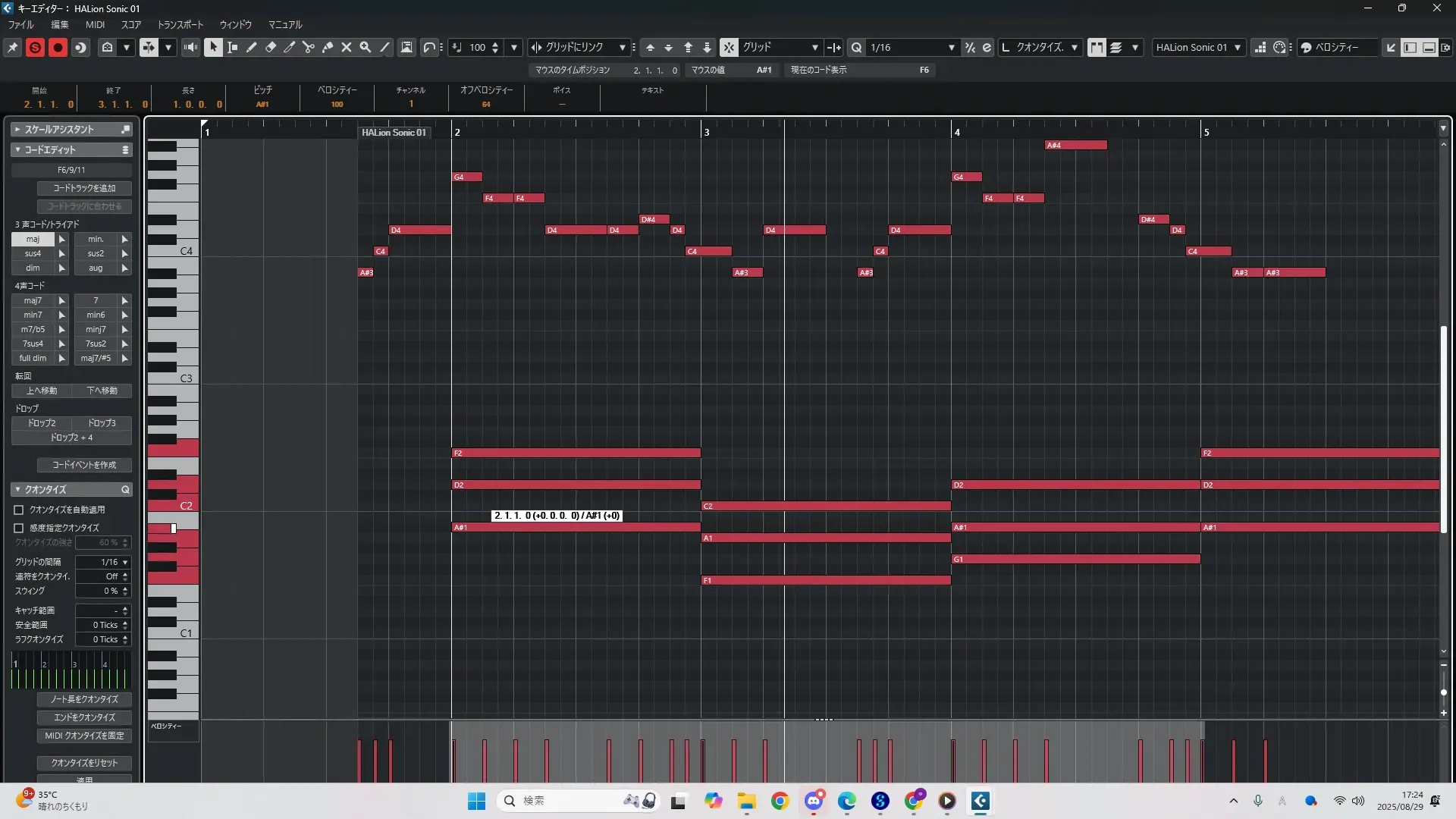Select the Erase tool
The width and height of the screenshot is (1456, 819).
tap(271, 47)
